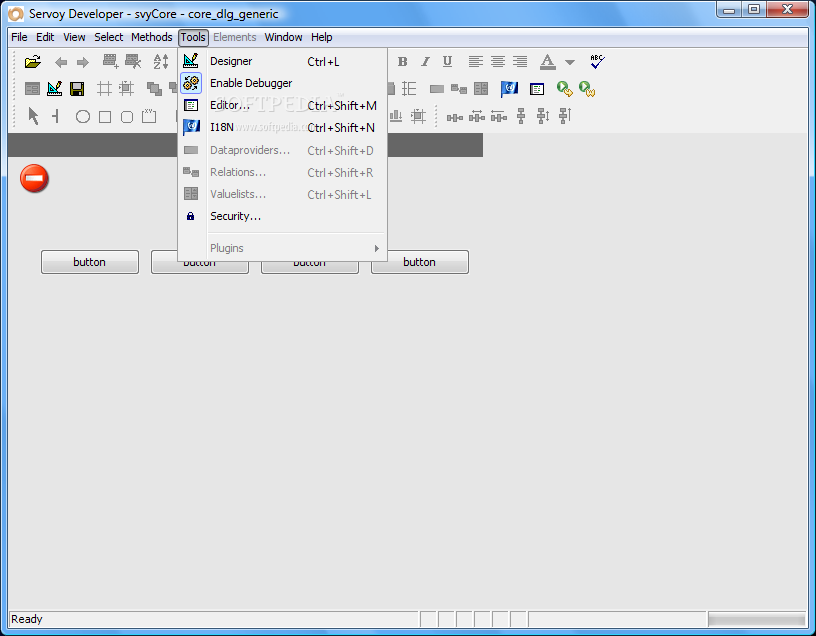The width and height of the screenshot is (816, 636).
Task: Select the square rectangle shape tool
Action: (105, 117)
